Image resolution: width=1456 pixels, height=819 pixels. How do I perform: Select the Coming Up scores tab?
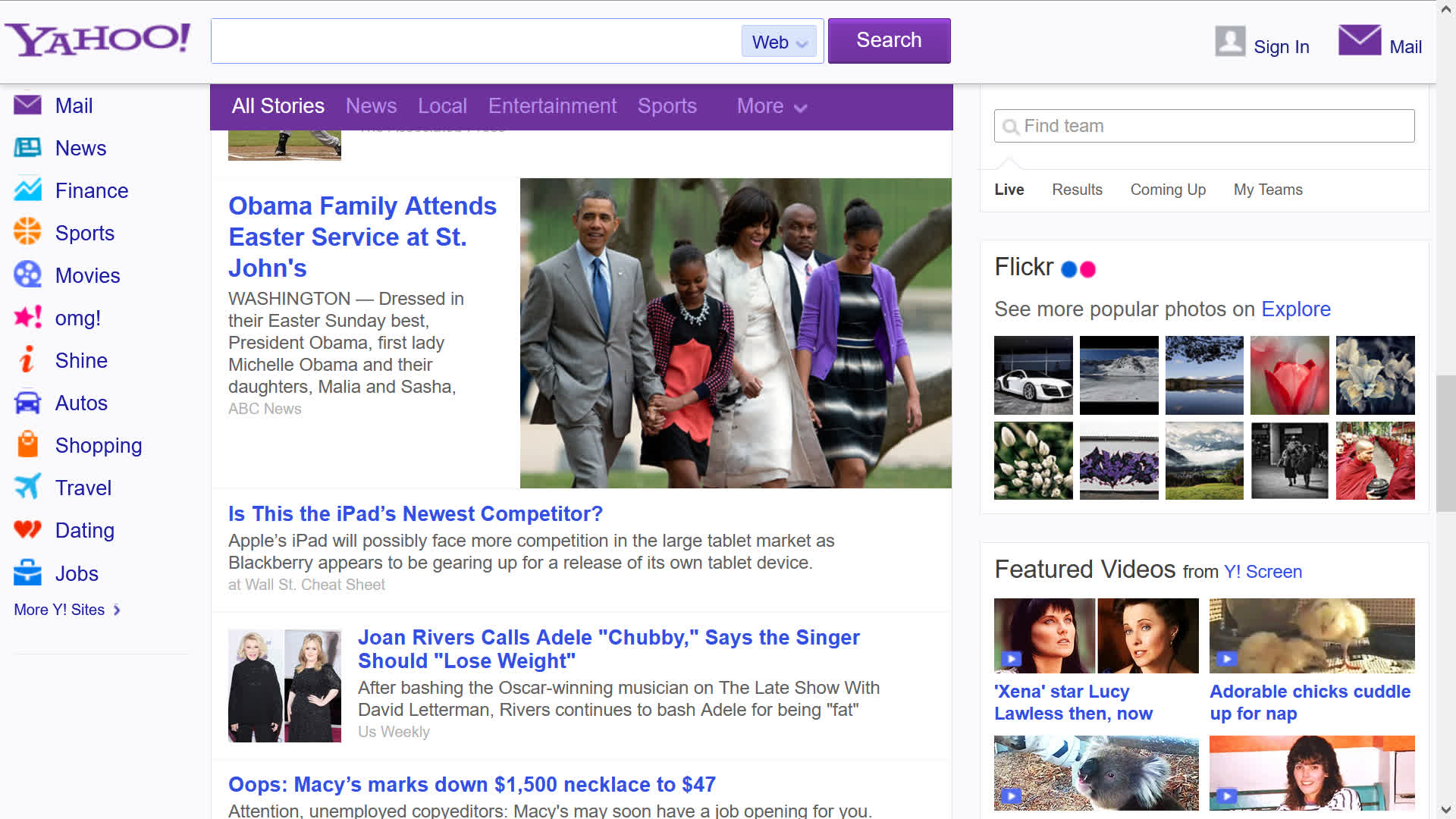coord(1168,190)
